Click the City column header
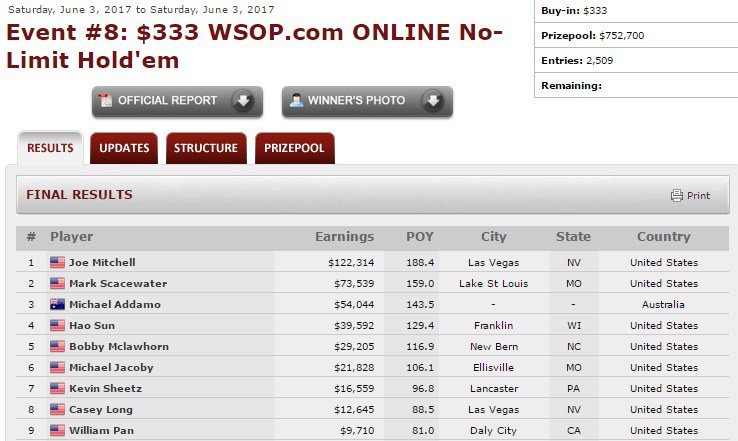This screenshot has width=738, height=441. (493, 237)
